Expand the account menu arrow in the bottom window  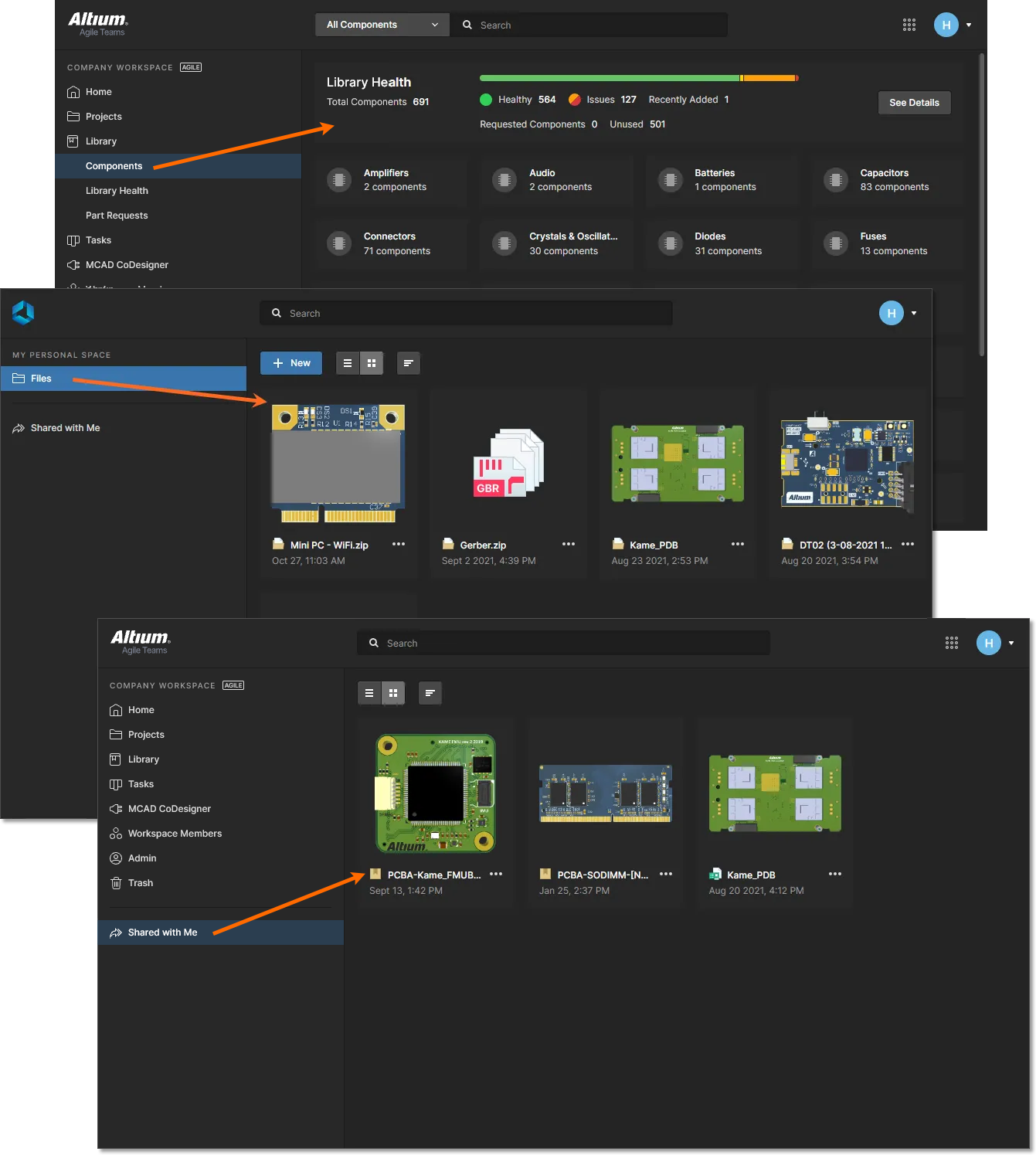pyautogui.click(x=1011, y=643)
